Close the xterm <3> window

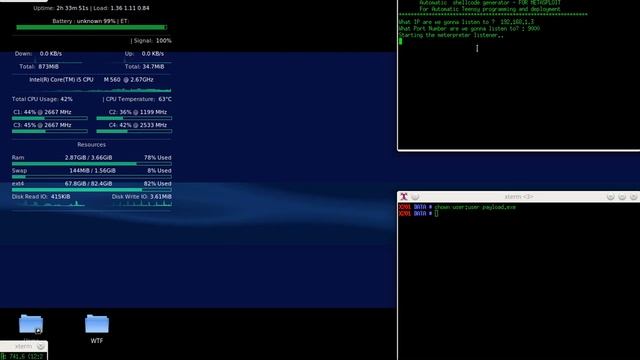coord(633,197)
